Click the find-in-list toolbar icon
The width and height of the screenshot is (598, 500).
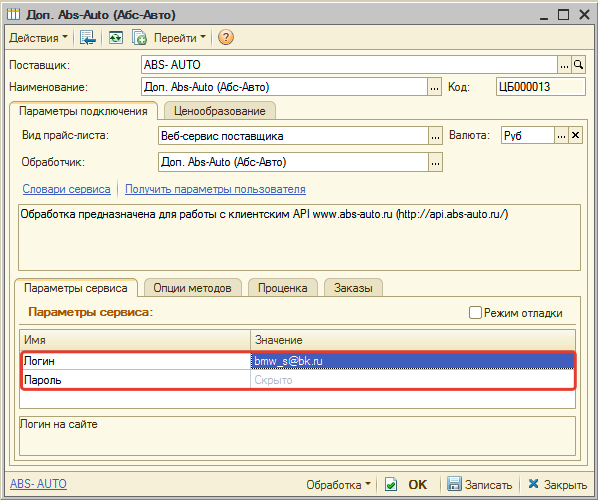point(87,38)
